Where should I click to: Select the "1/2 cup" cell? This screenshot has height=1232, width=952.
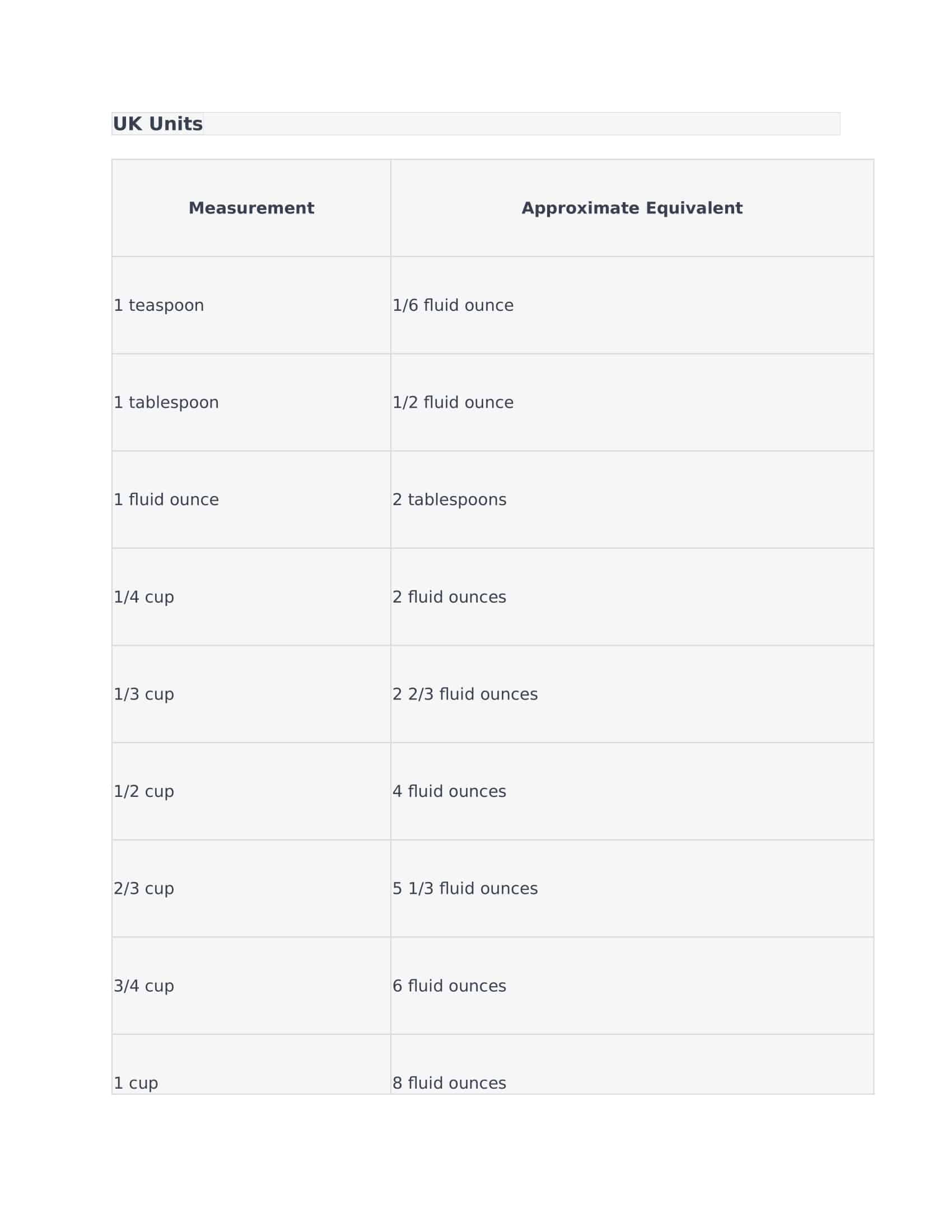pos(144,791)
